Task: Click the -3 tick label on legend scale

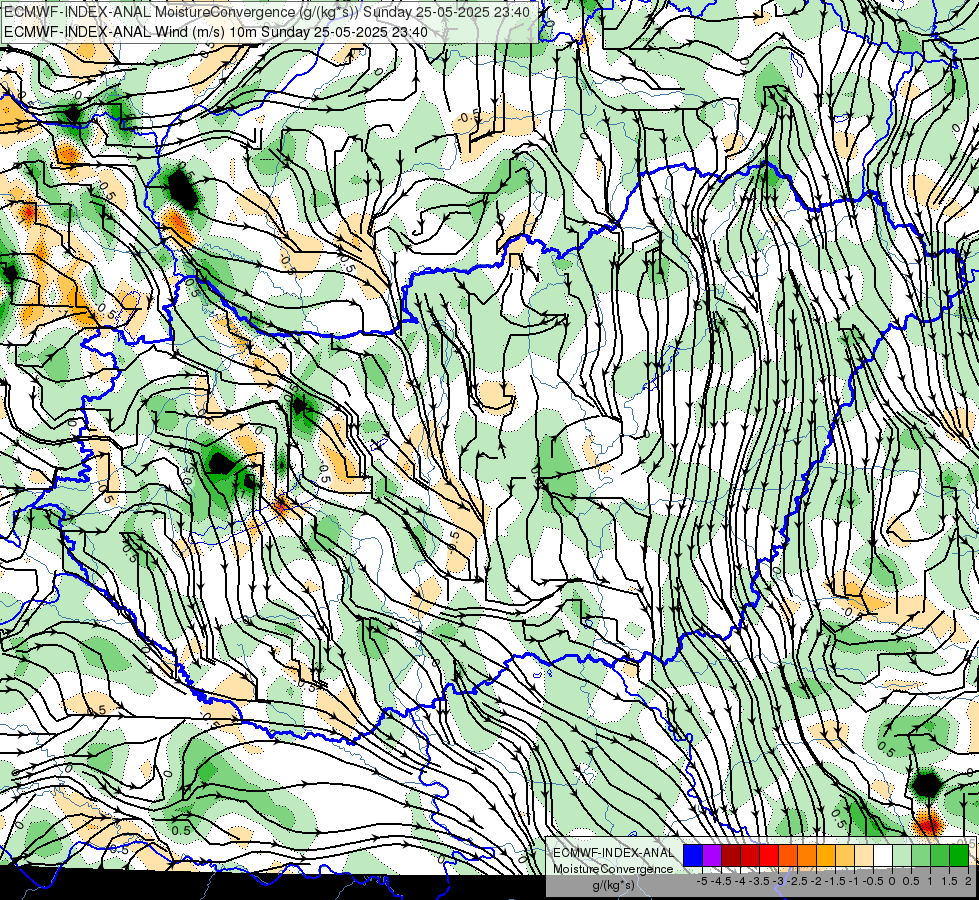Action: point(779,881)
